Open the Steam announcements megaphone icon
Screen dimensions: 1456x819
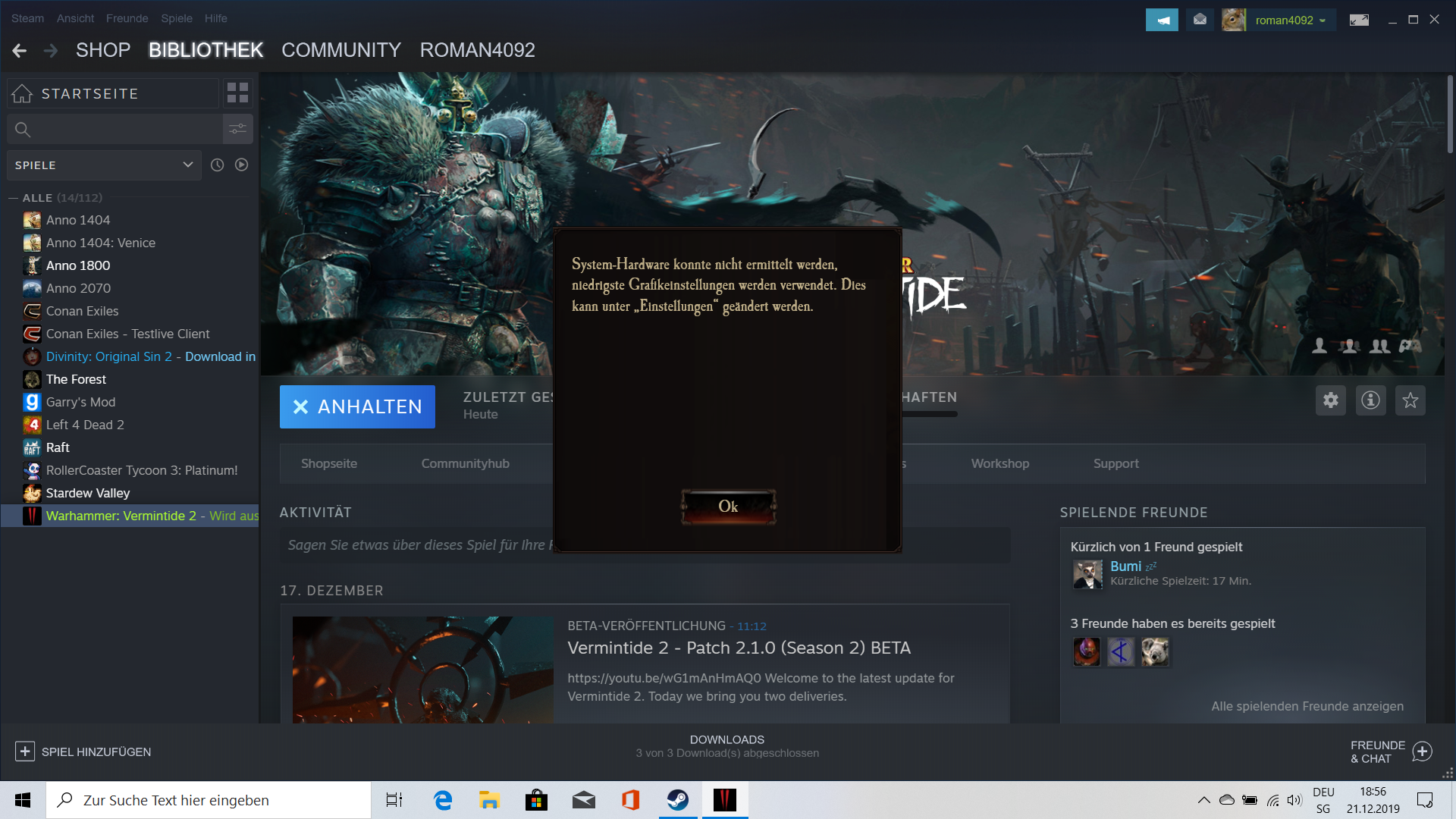pos(1161,20)
